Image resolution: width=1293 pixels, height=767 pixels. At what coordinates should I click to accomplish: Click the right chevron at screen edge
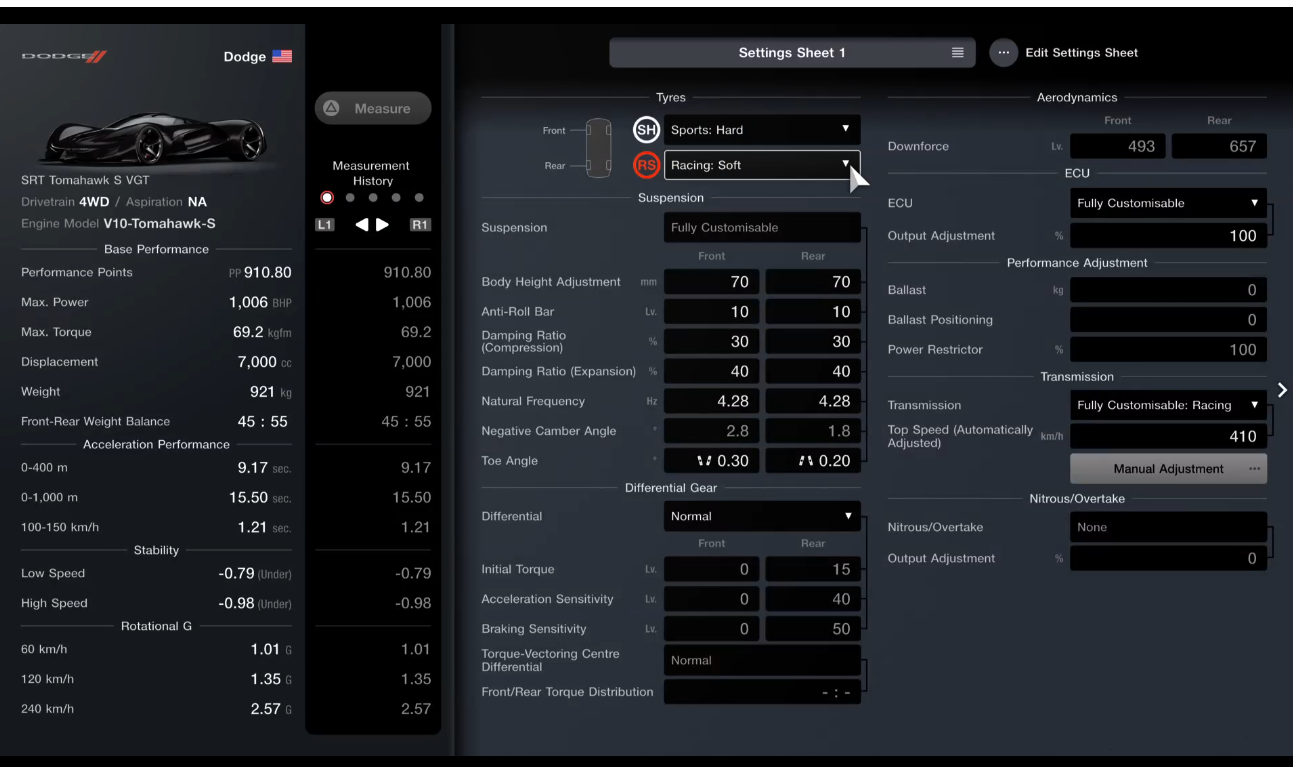pyautogui.click(x=1282, y=390)
